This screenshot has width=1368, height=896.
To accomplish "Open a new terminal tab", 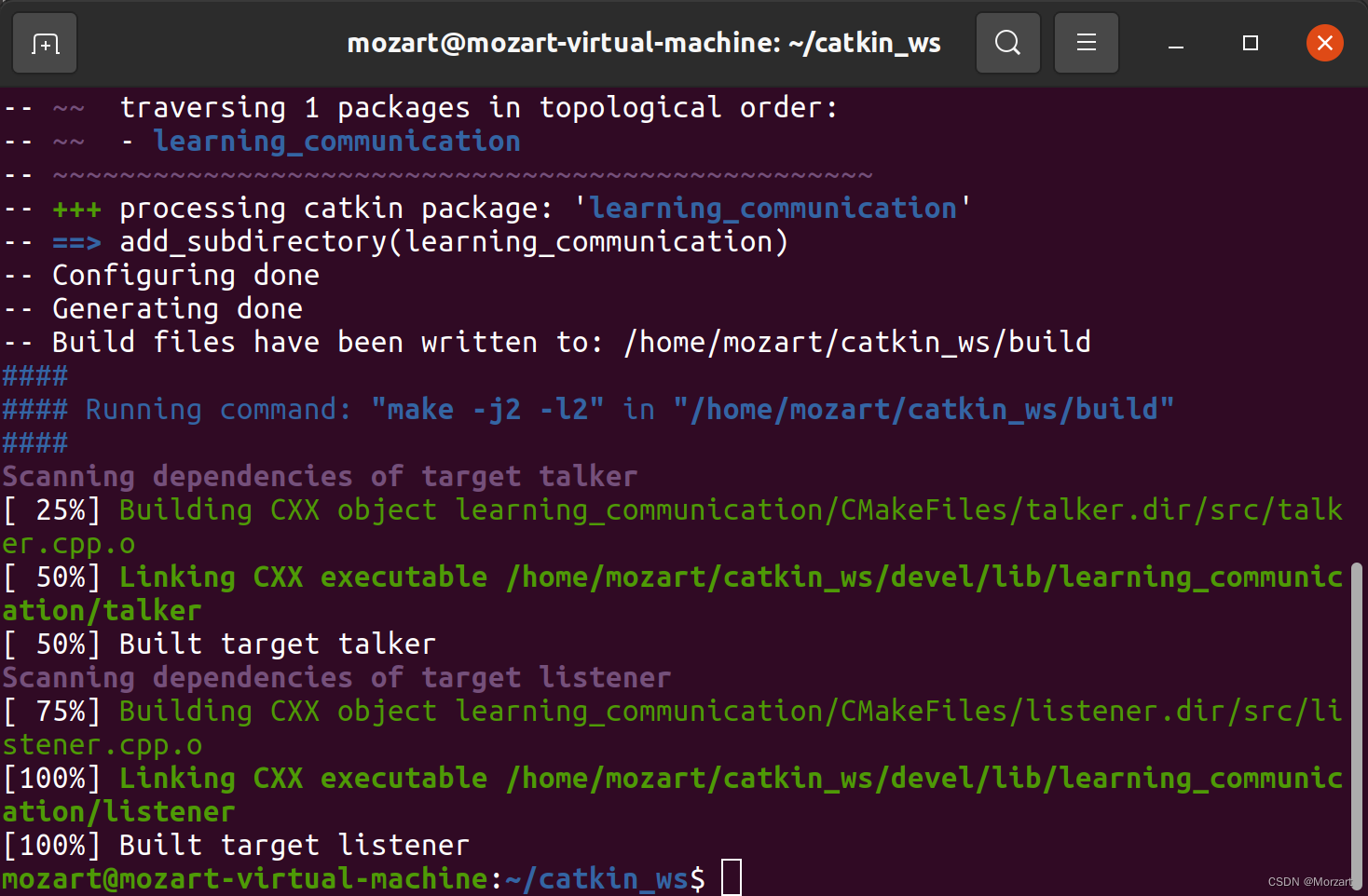I will click(x=45, y=43).
